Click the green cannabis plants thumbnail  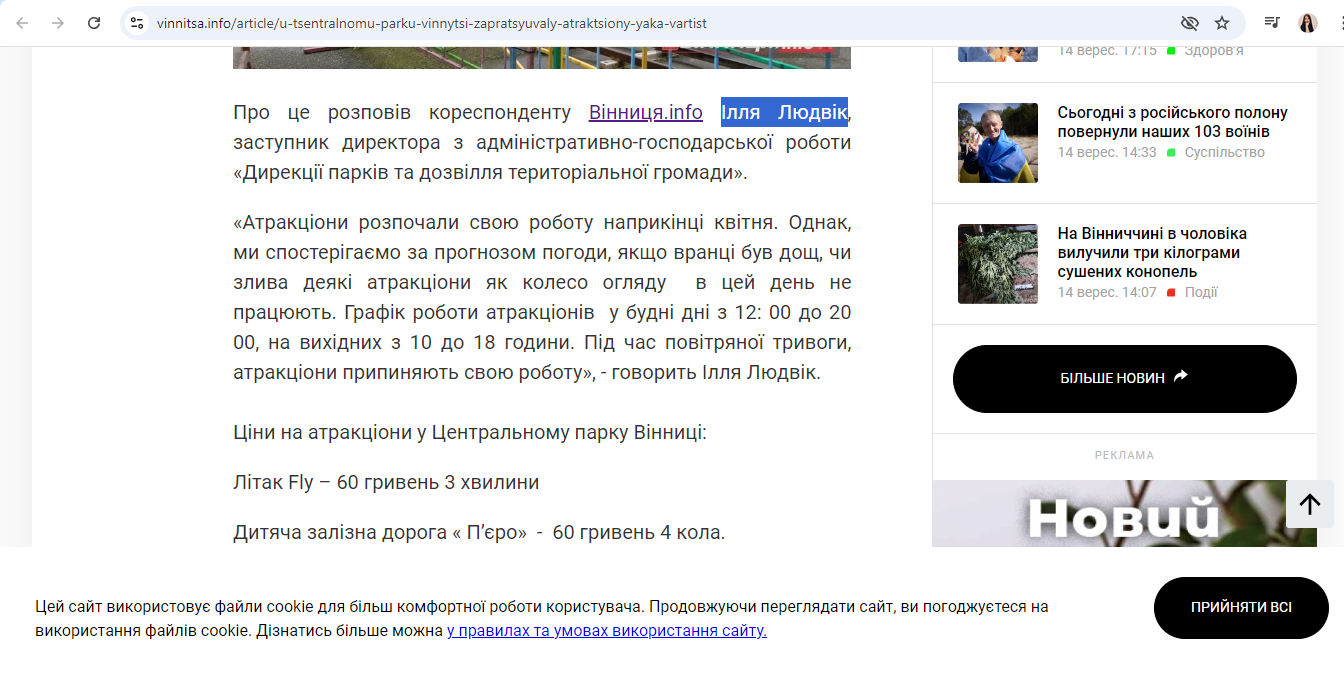click(x=997, y=264)
